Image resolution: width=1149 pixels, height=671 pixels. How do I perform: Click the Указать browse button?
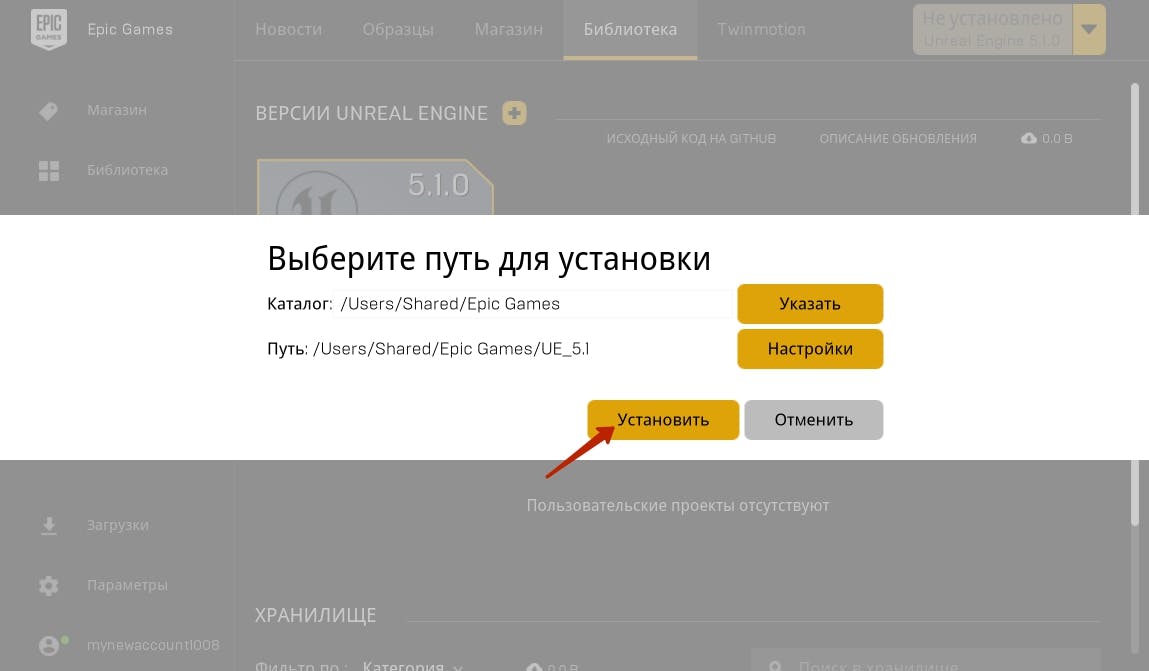(x=810, y=303)
